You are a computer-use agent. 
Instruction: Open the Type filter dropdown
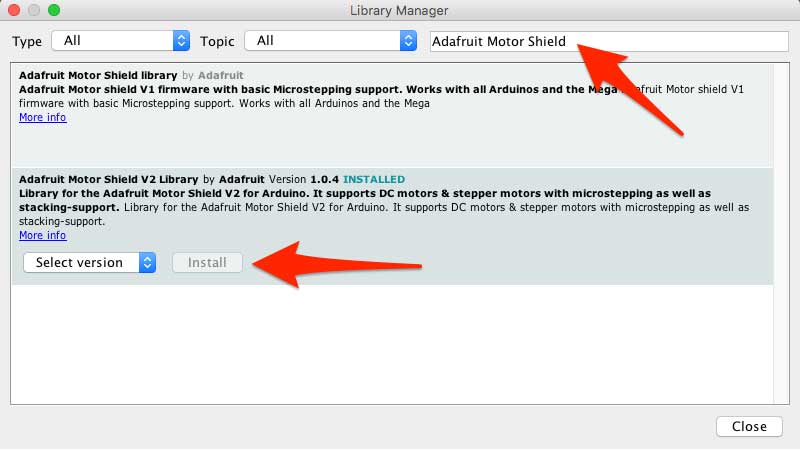coord(120,41)
